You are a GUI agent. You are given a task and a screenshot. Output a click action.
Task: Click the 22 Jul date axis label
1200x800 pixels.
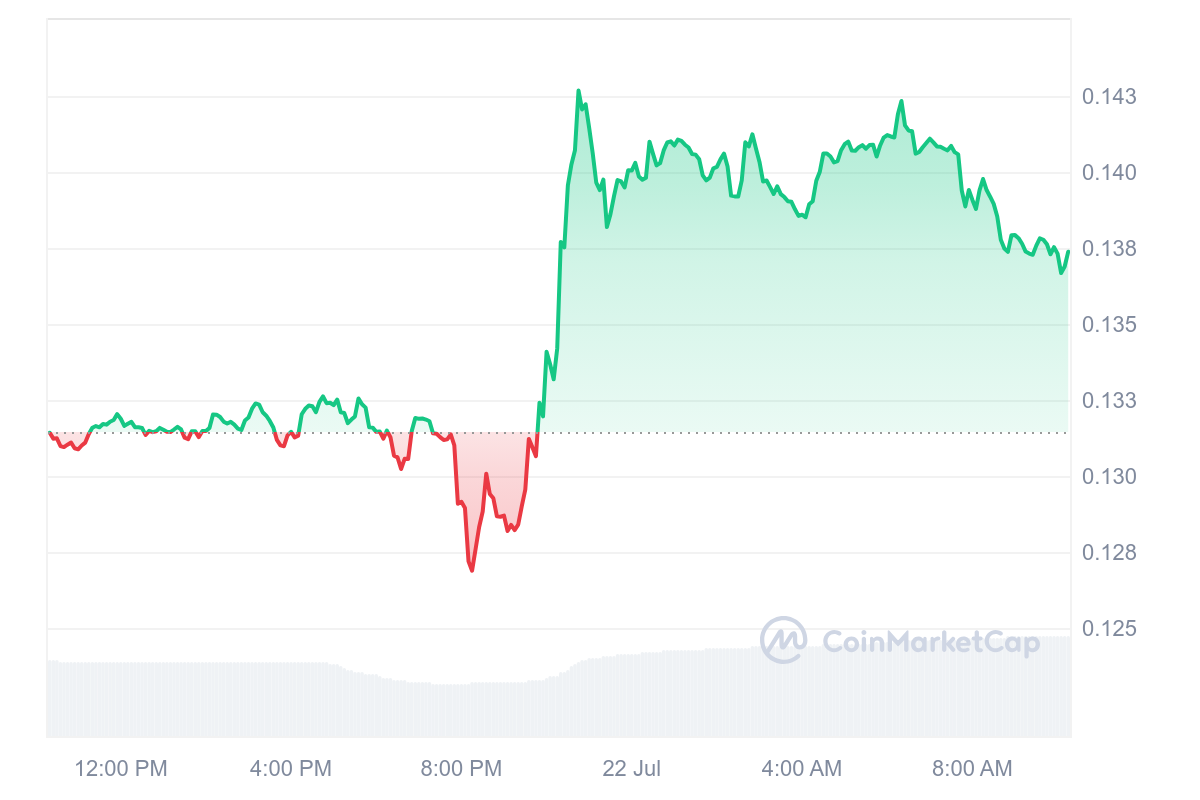coord(631,768)
